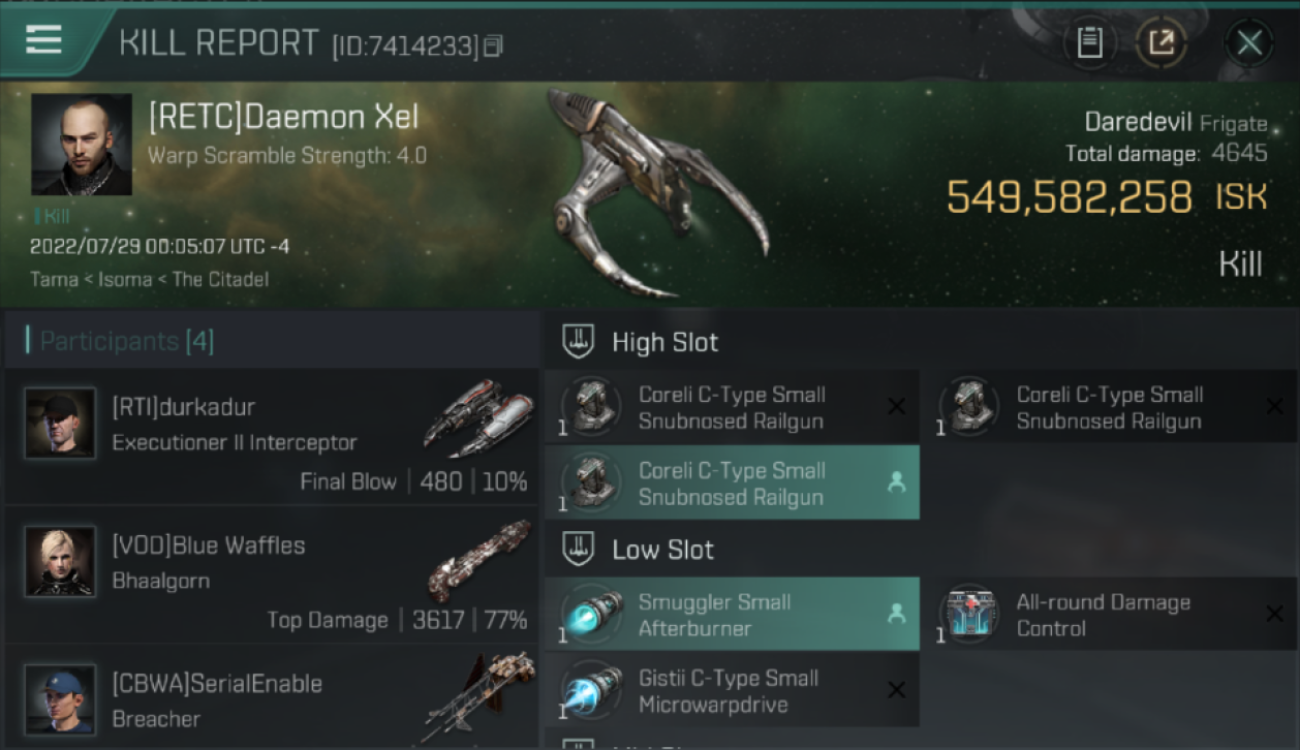1300x750 pixels.
Task: Share kill report via export icon
Action: point(1161,43)
